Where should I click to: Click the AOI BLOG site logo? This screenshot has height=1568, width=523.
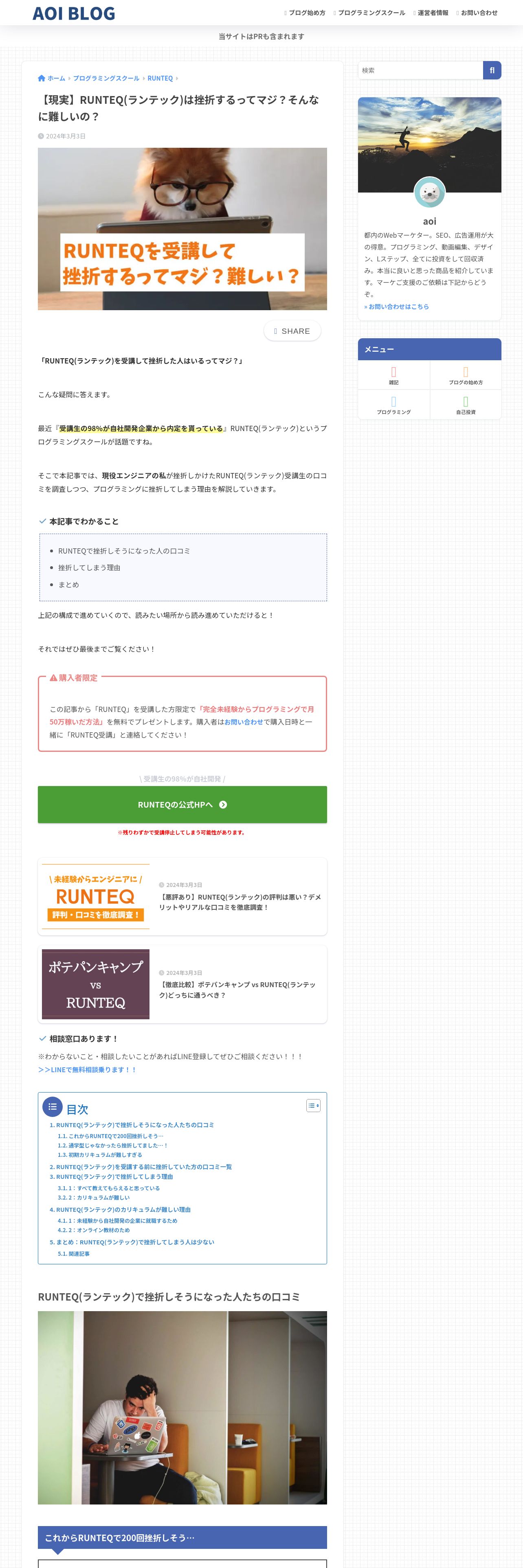tap(74, 13)
